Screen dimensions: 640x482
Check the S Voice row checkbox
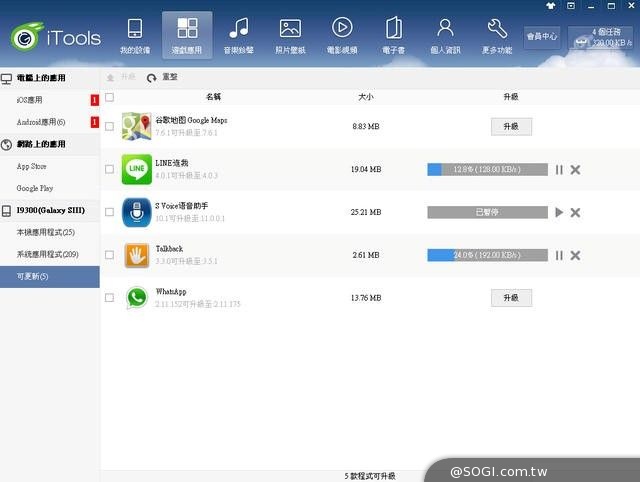point(109,212)
